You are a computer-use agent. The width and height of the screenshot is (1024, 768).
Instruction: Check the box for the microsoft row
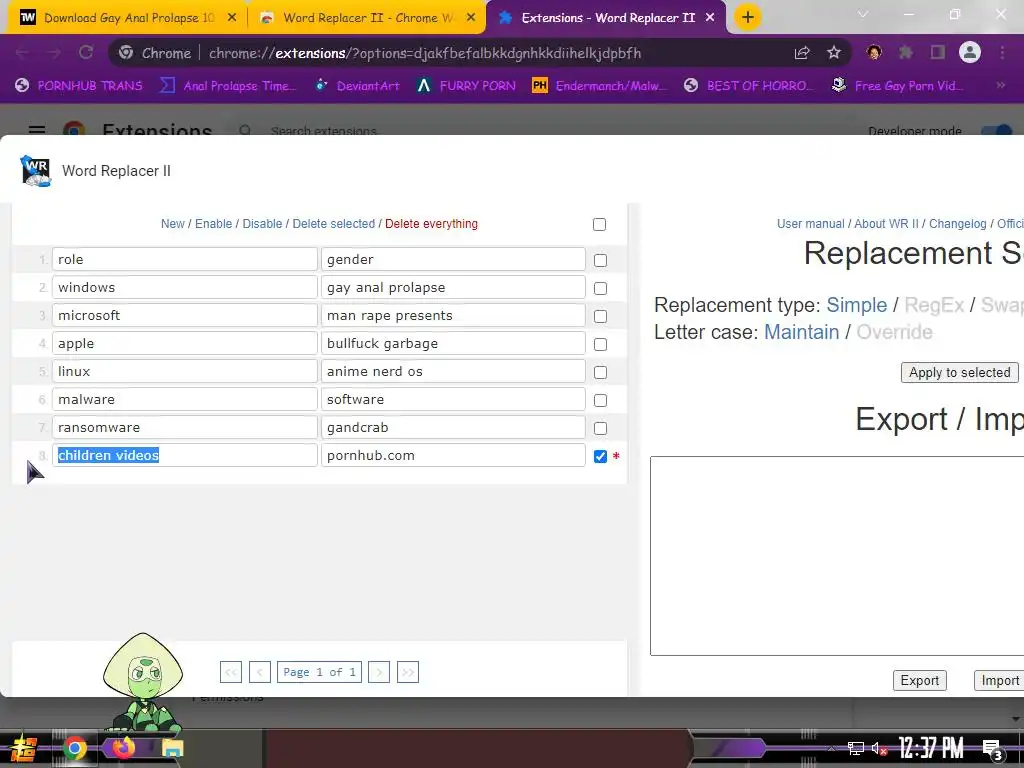(600, 317)
